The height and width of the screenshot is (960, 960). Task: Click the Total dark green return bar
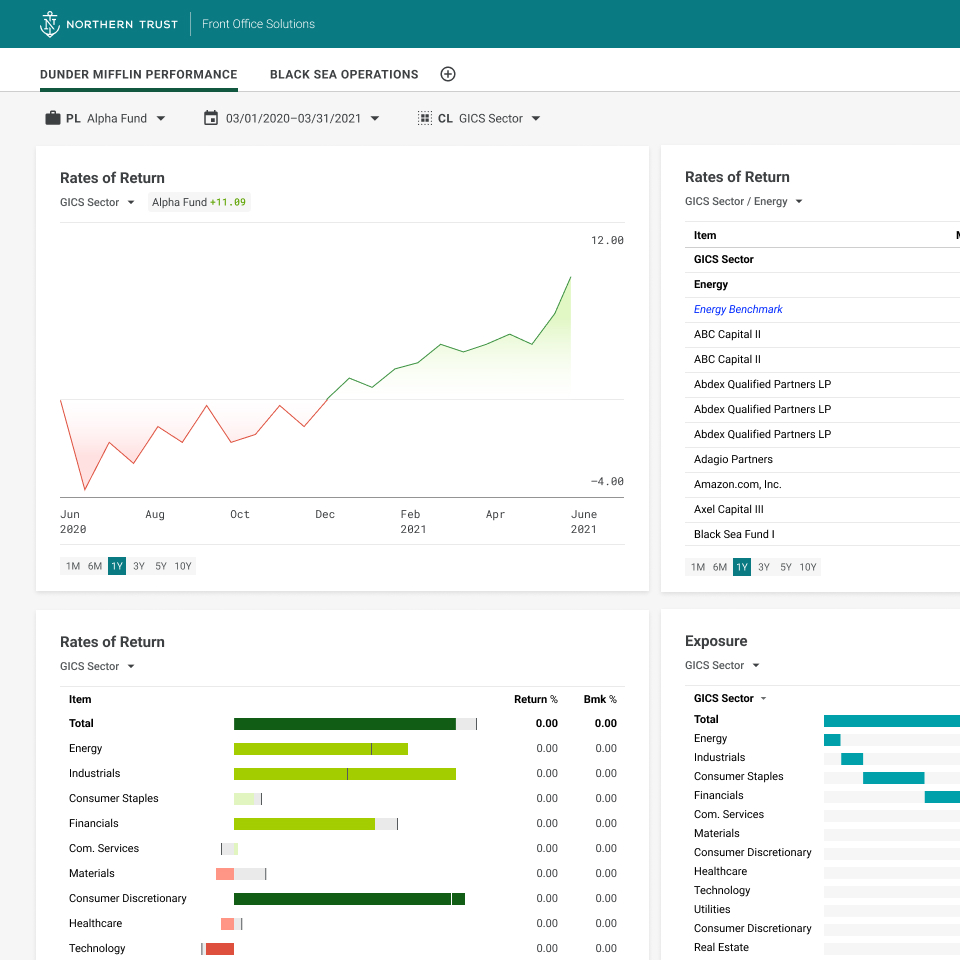344,724
